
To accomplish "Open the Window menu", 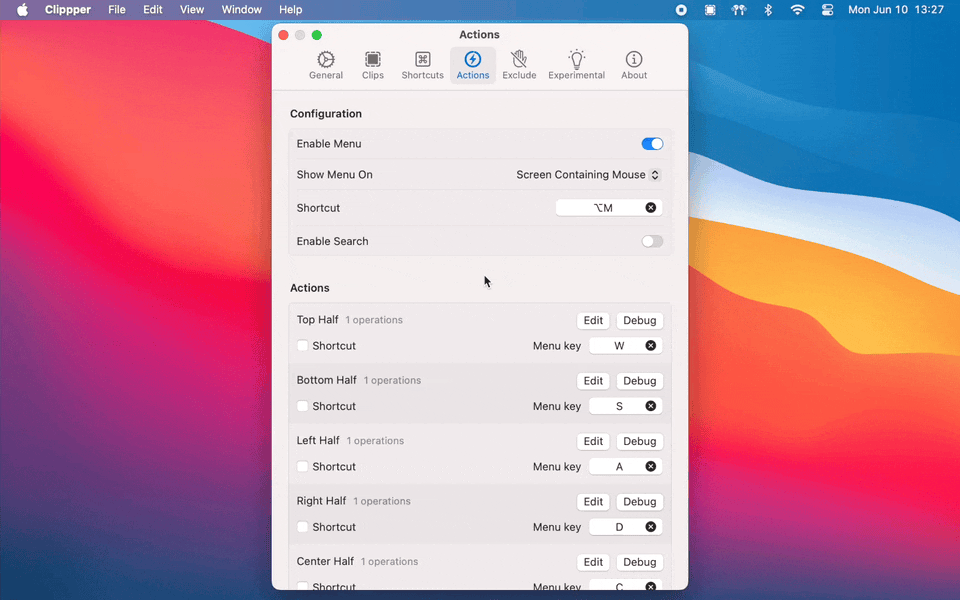I will tap(241, 10).
